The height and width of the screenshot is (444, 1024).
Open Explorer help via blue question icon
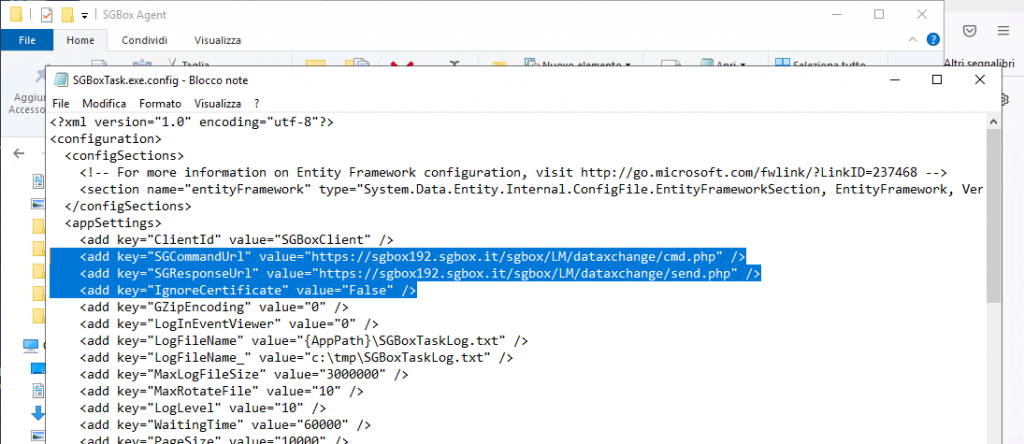pos(933,40)
